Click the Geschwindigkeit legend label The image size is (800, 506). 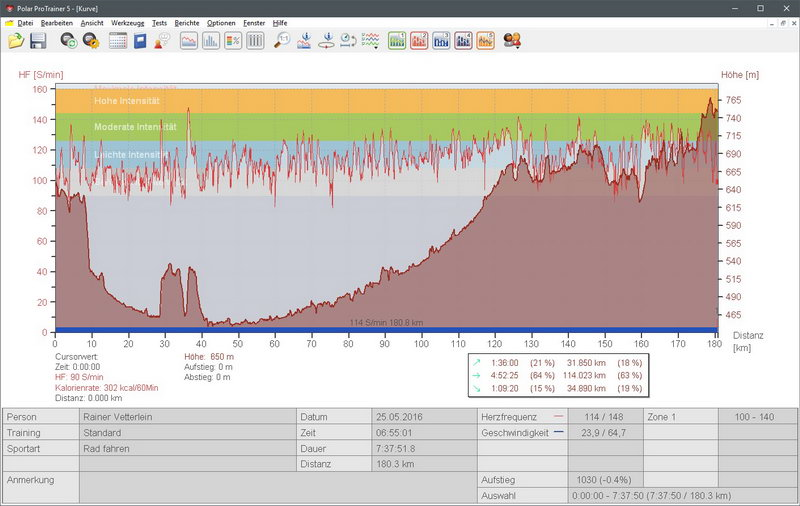[515, 433]
